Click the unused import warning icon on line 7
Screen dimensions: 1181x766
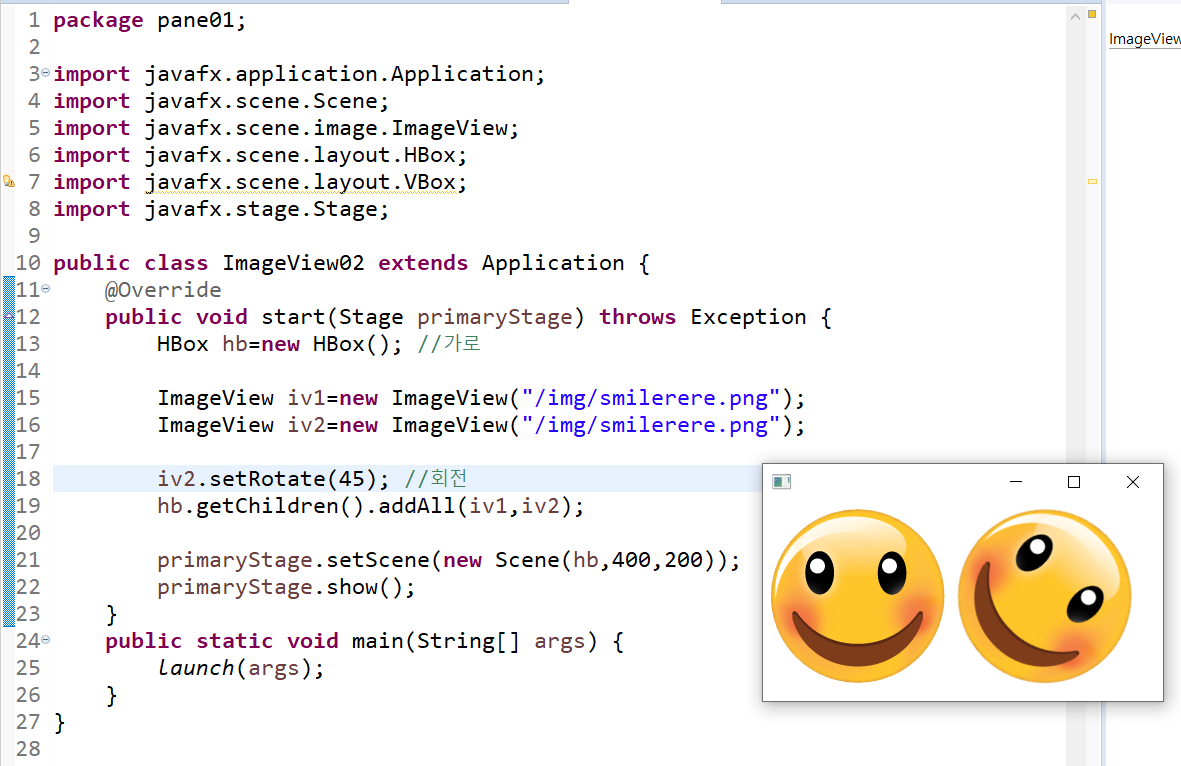(8, 182)
